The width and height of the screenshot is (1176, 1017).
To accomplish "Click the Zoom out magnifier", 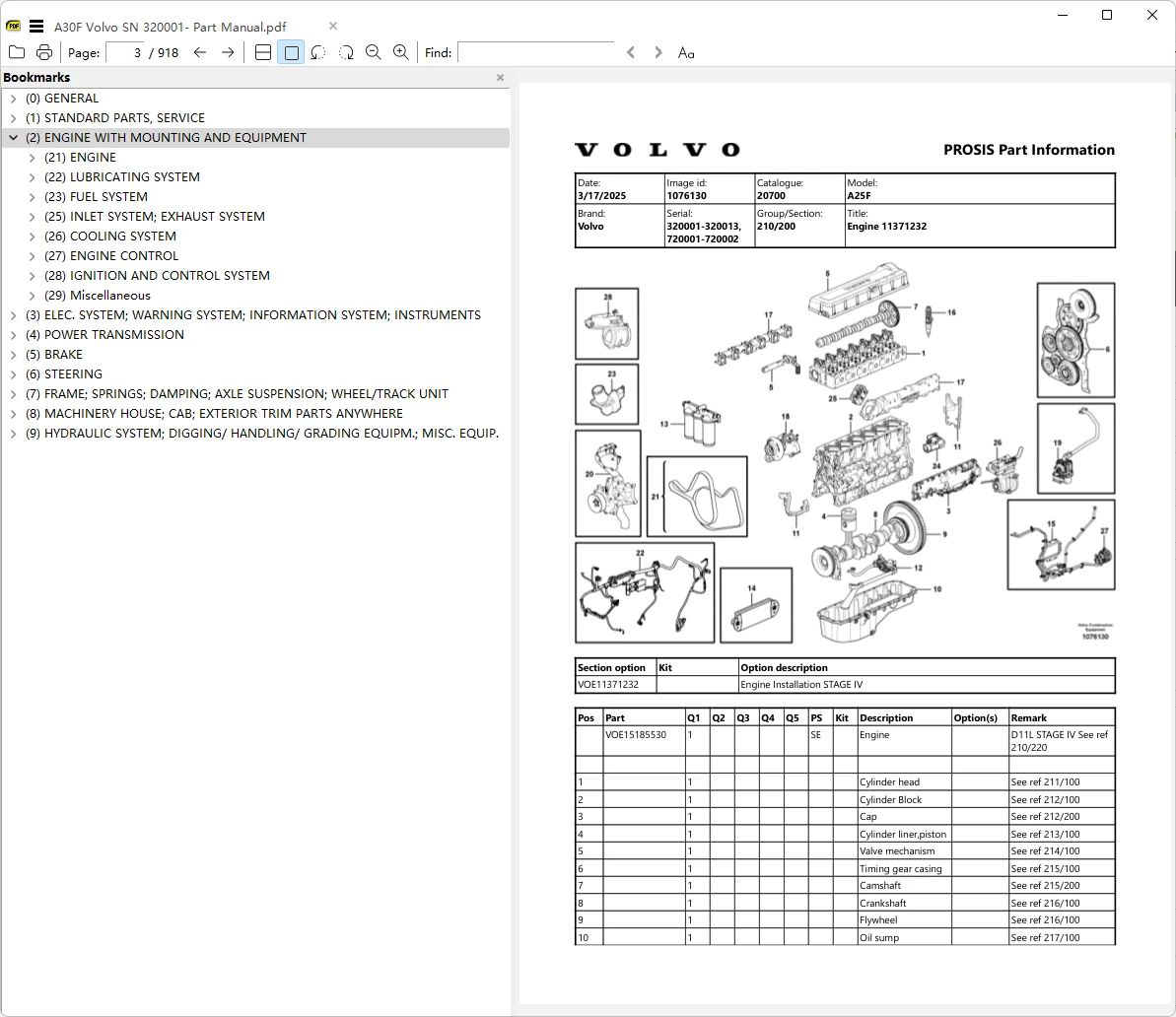I will click(374, 52).
